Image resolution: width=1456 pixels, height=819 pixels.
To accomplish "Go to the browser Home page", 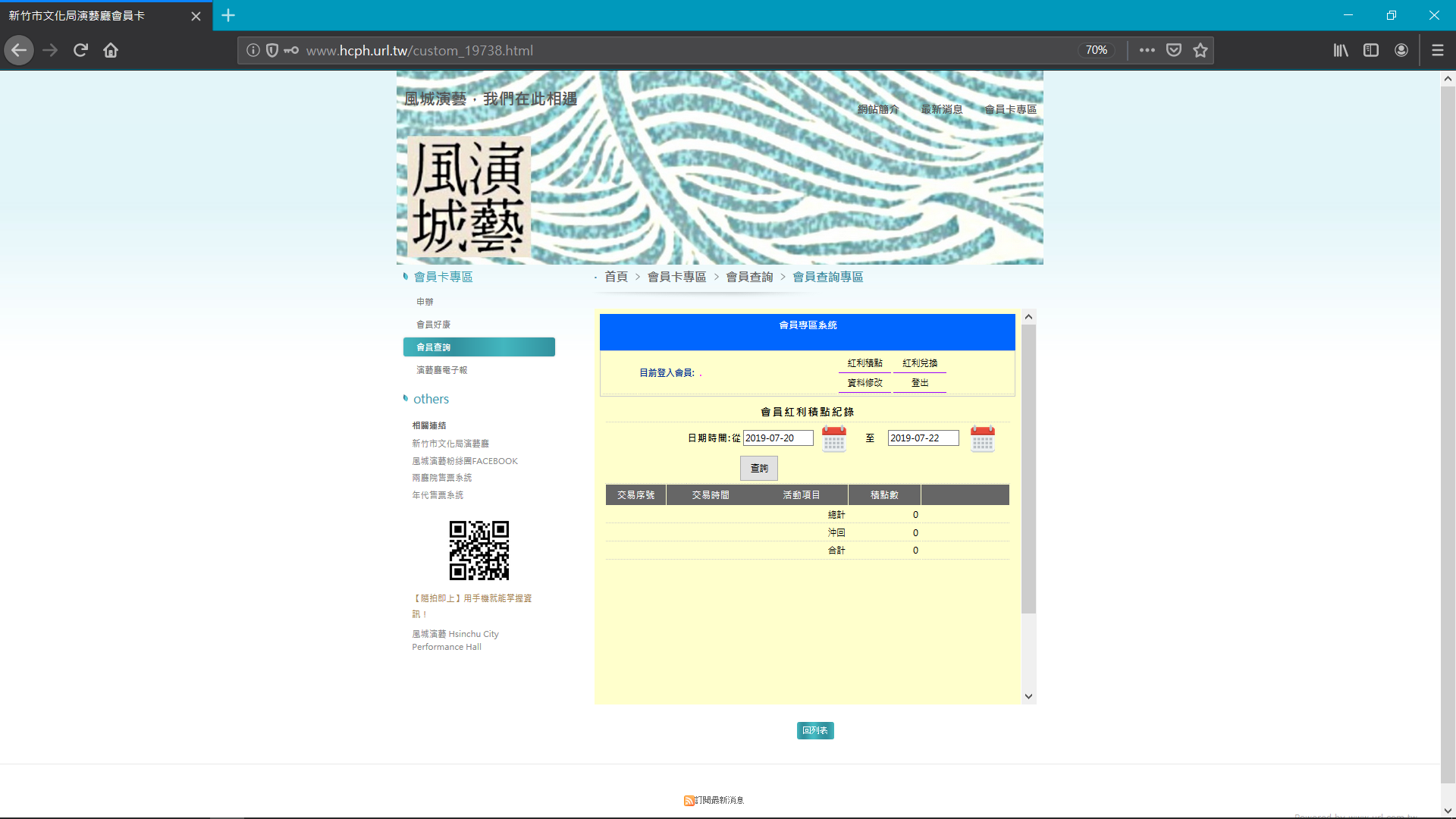I will [x=111, y=50].
